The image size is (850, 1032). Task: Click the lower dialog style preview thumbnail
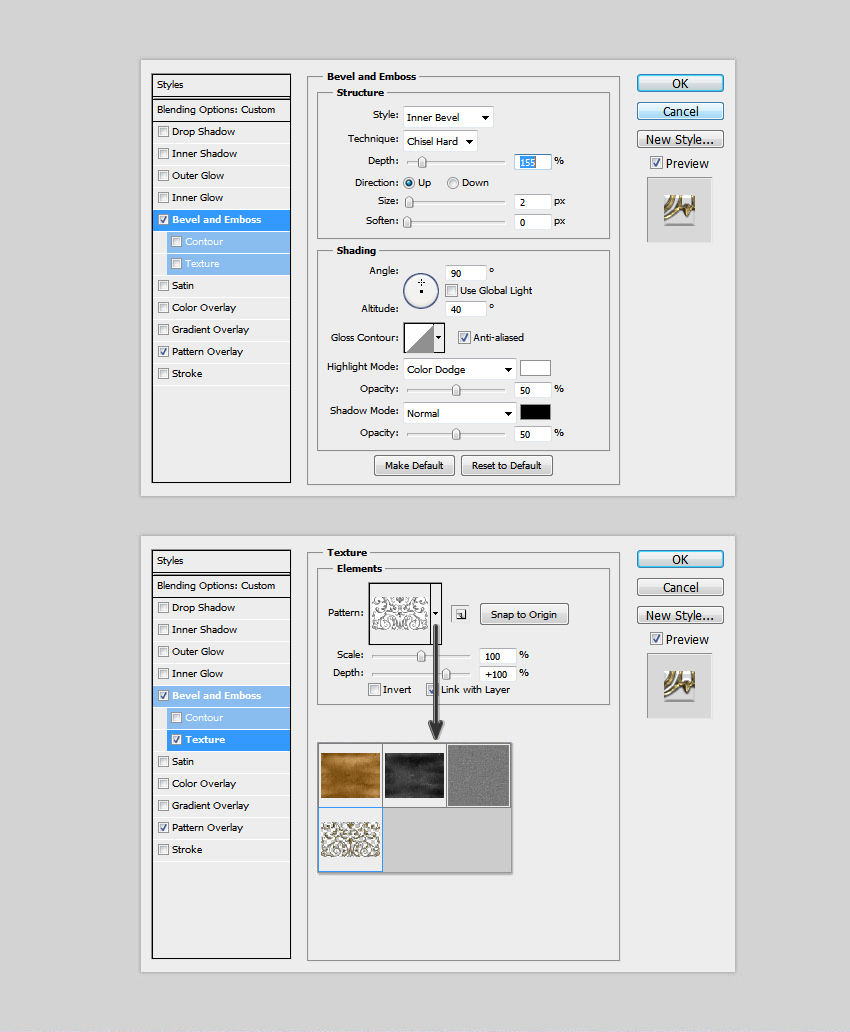coord(679,686)
